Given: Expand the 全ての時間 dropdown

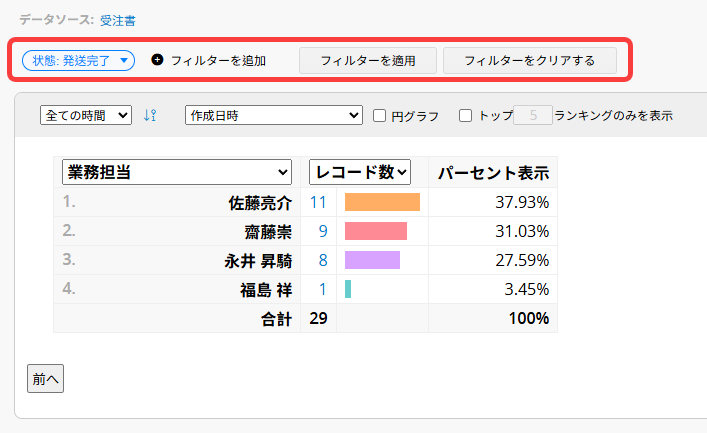Looking at the screenshot, I should (86, 115).
